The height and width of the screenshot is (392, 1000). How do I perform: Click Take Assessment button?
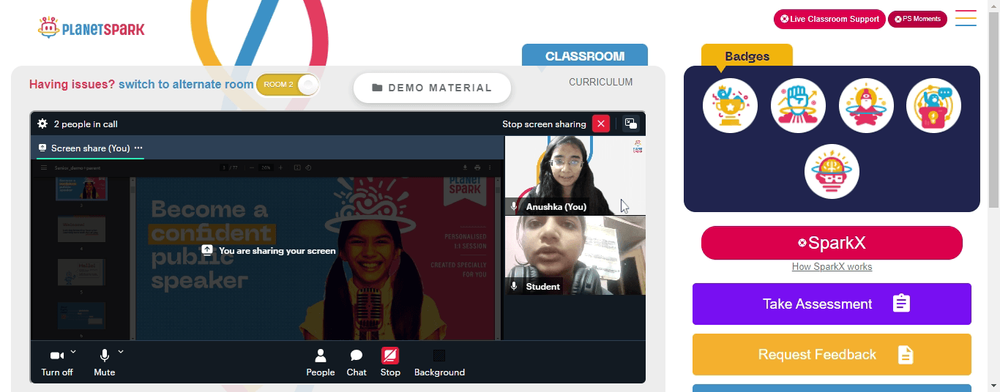832,304
